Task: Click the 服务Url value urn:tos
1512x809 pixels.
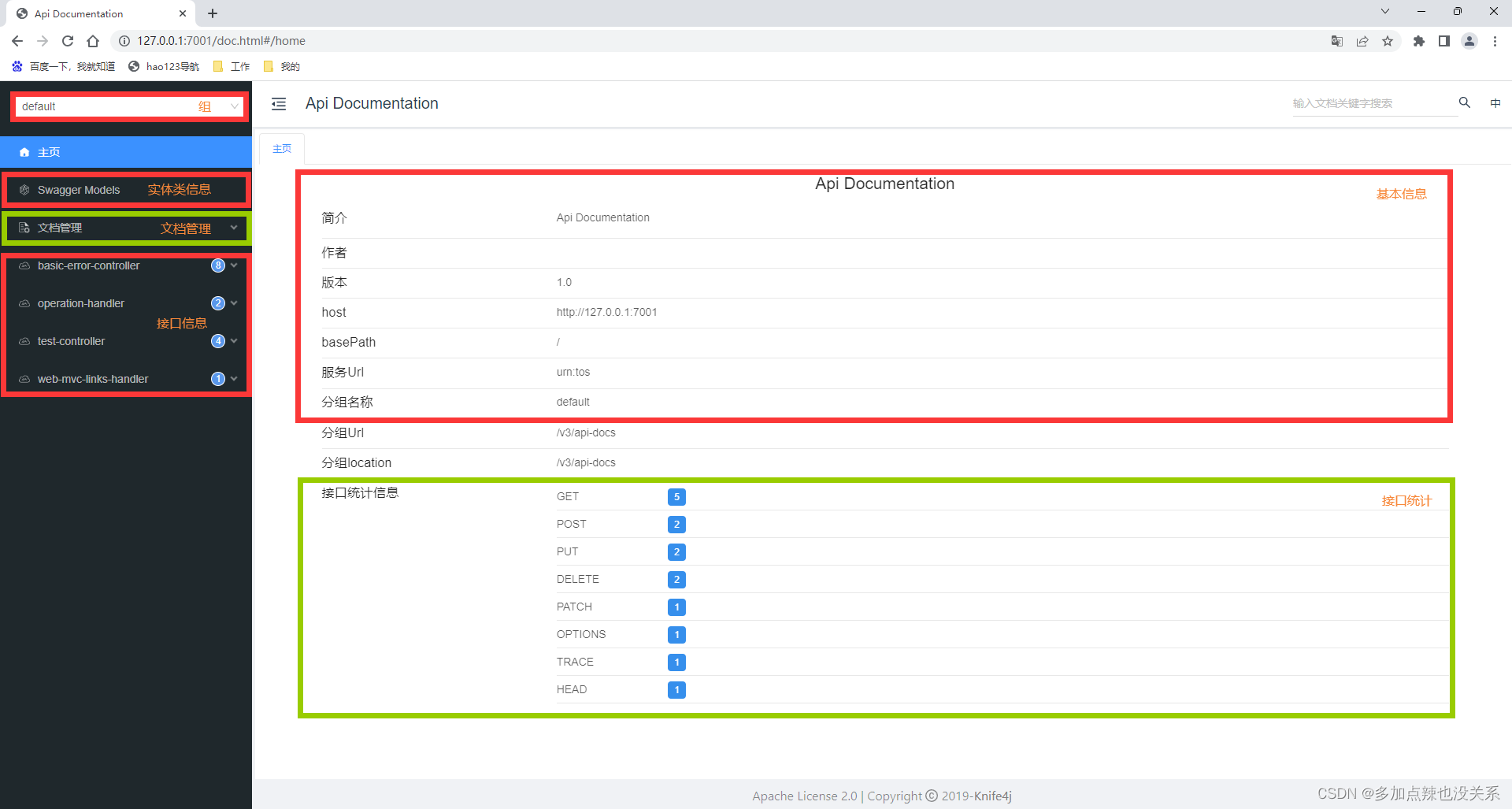Action: pos(573,372)
